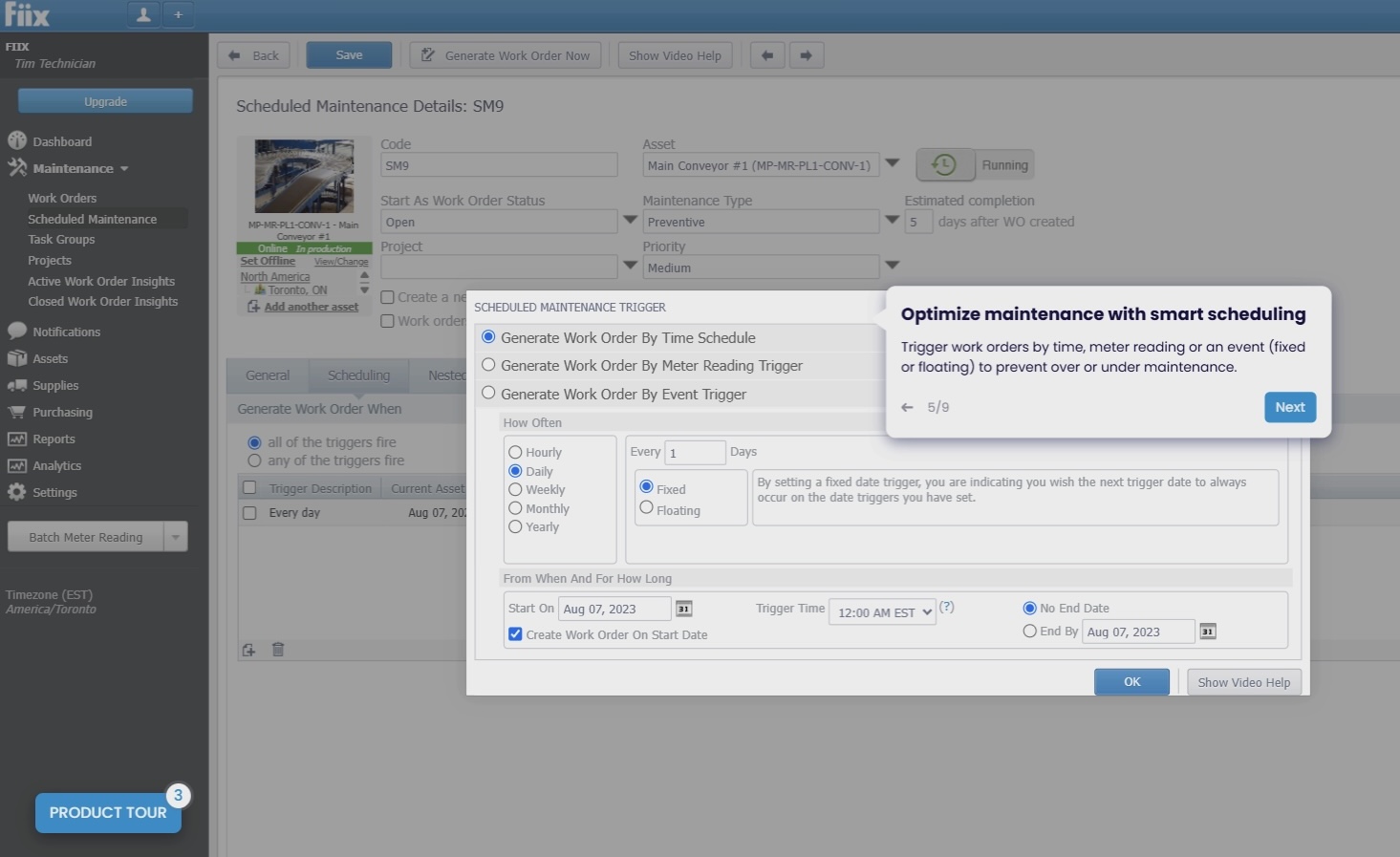
Task: Open the Priority dropdown
Action: [x=891, y=267]
